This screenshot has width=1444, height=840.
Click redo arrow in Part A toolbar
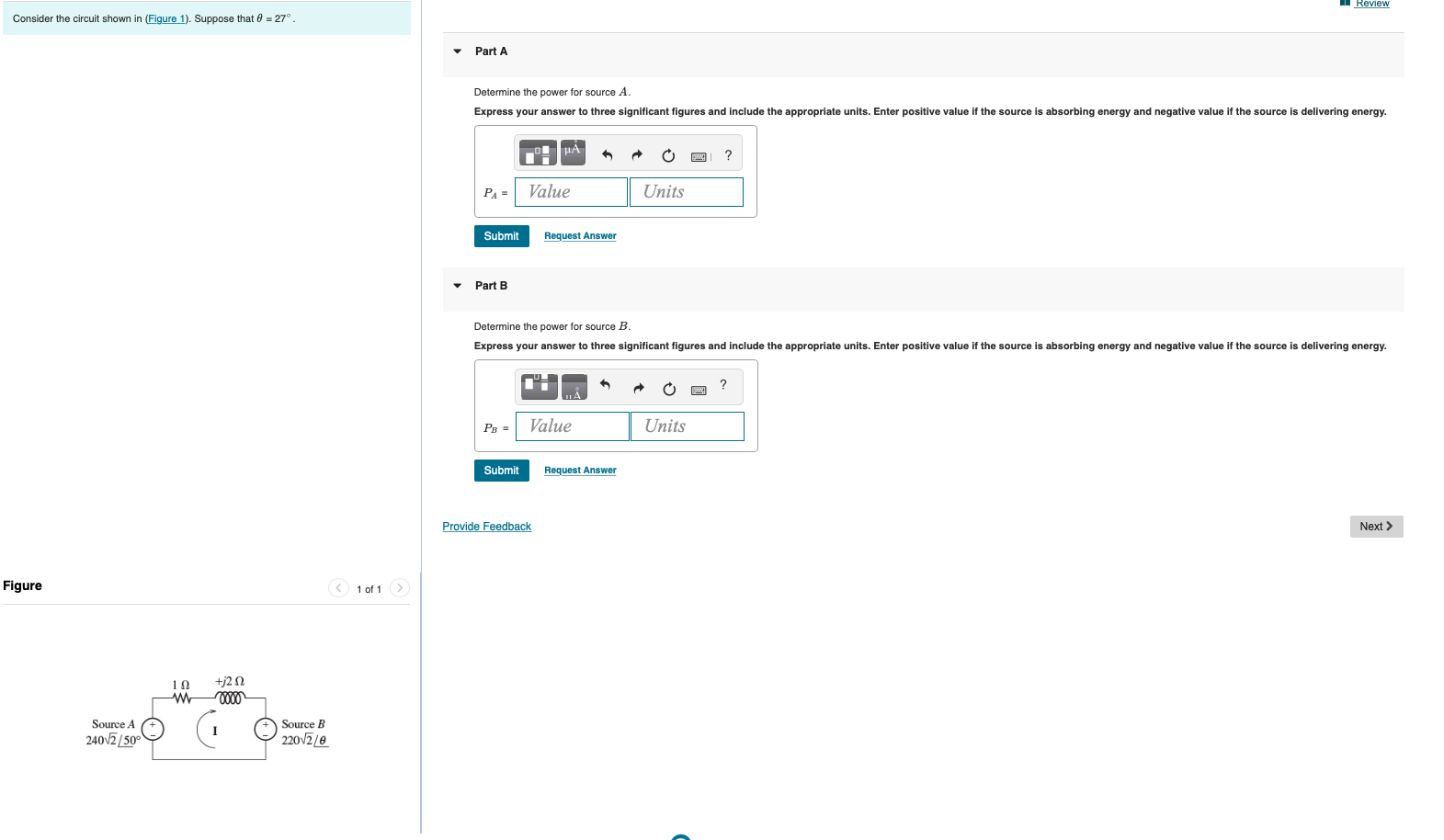(637, 155)
